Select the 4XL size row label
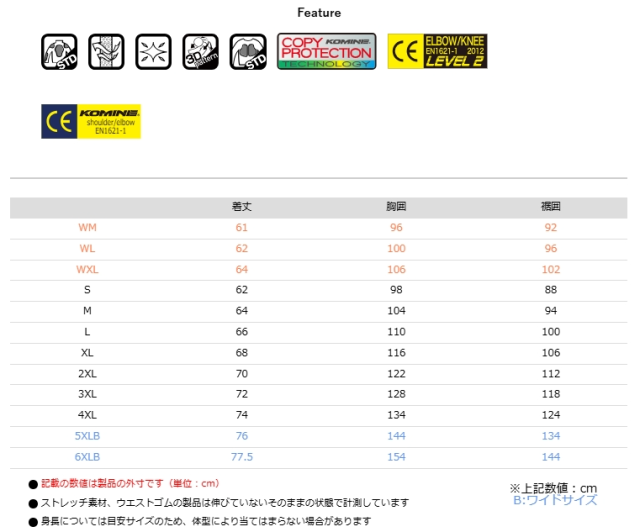The width and height of the screenshot is (640, 532). (87, 415)
